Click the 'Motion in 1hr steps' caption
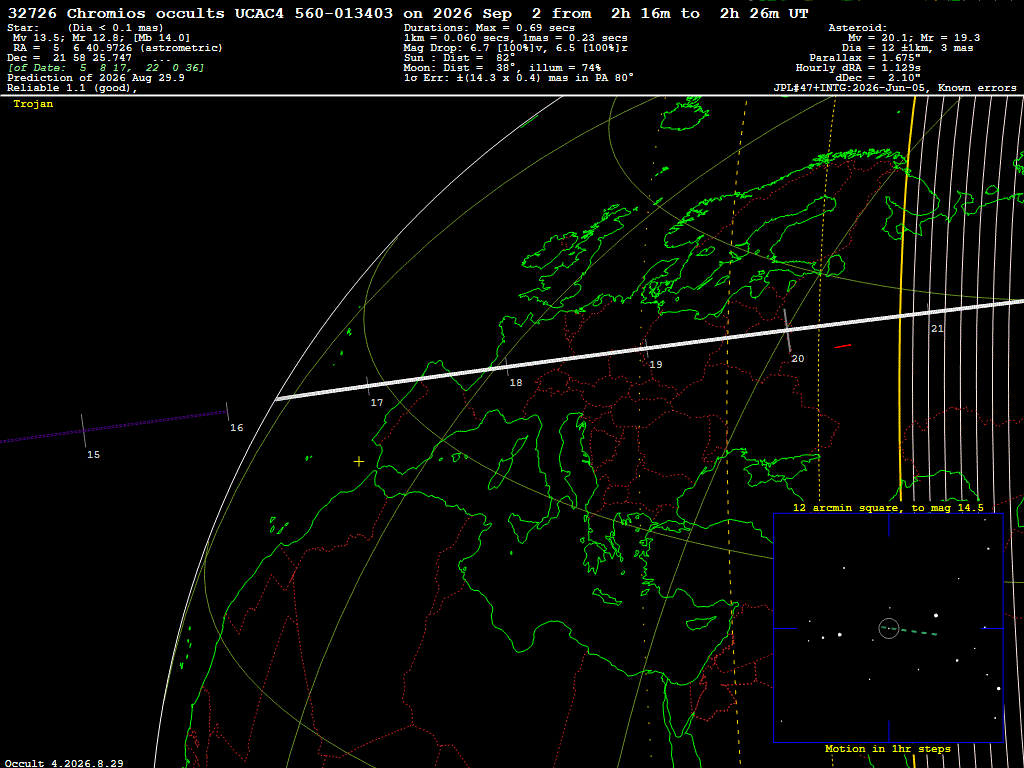 point(888,748)
